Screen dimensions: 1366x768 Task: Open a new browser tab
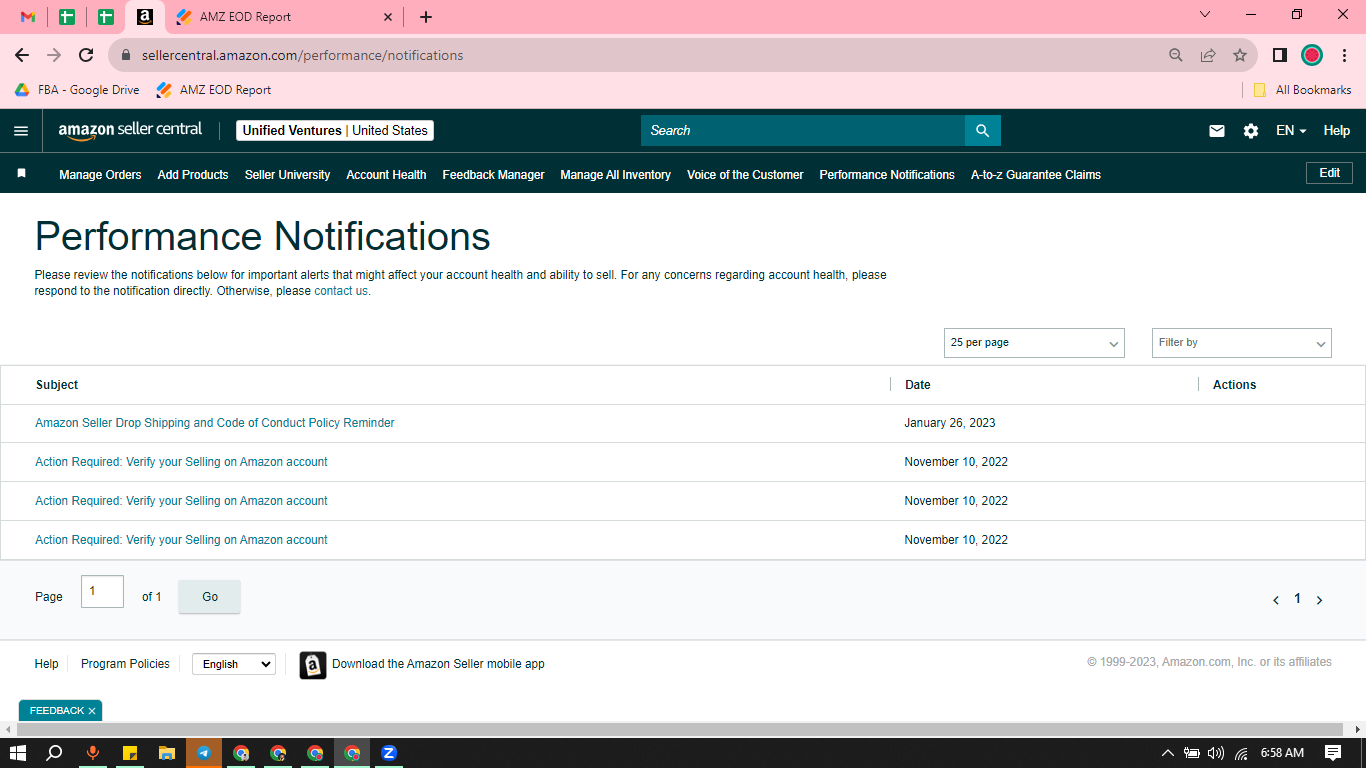(426, 17)
